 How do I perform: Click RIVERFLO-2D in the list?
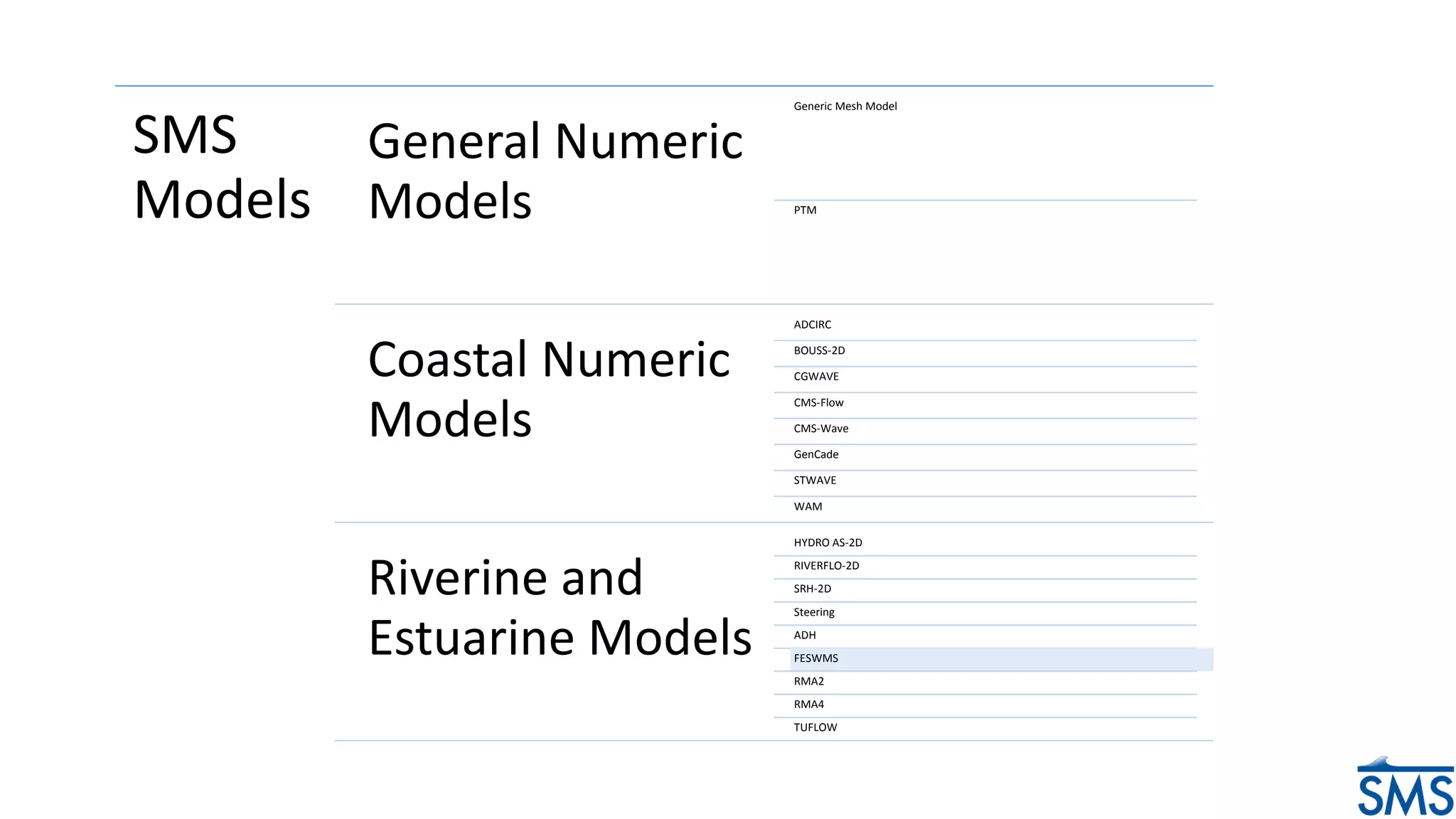click(x=826, y=566)
